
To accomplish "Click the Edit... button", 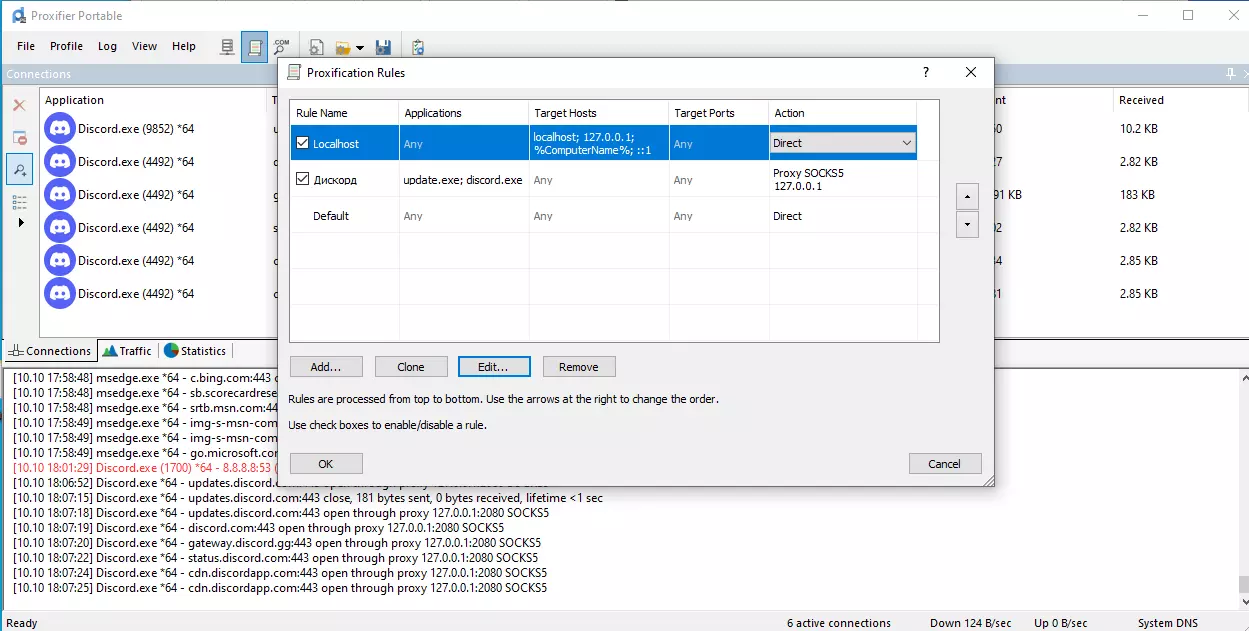I will click(493, 367).
